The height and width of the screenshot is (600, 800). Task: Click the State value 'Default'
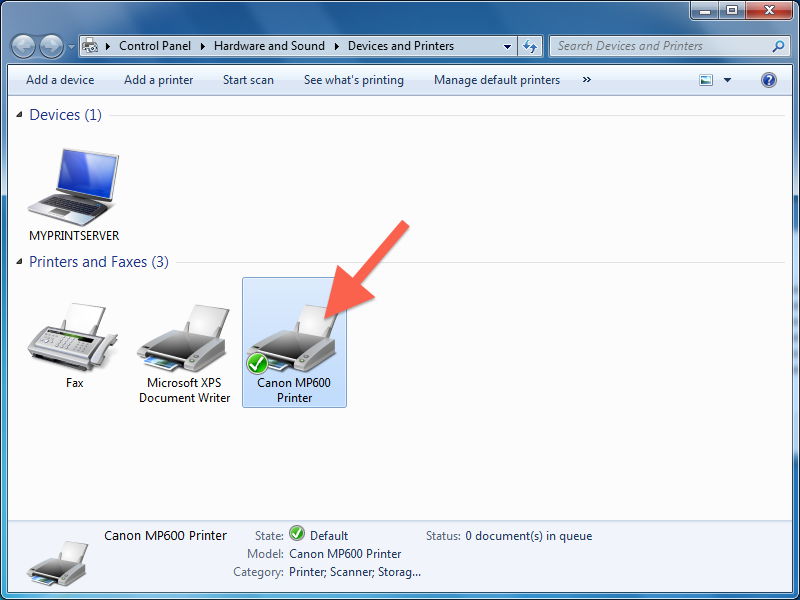click(329, 536)
